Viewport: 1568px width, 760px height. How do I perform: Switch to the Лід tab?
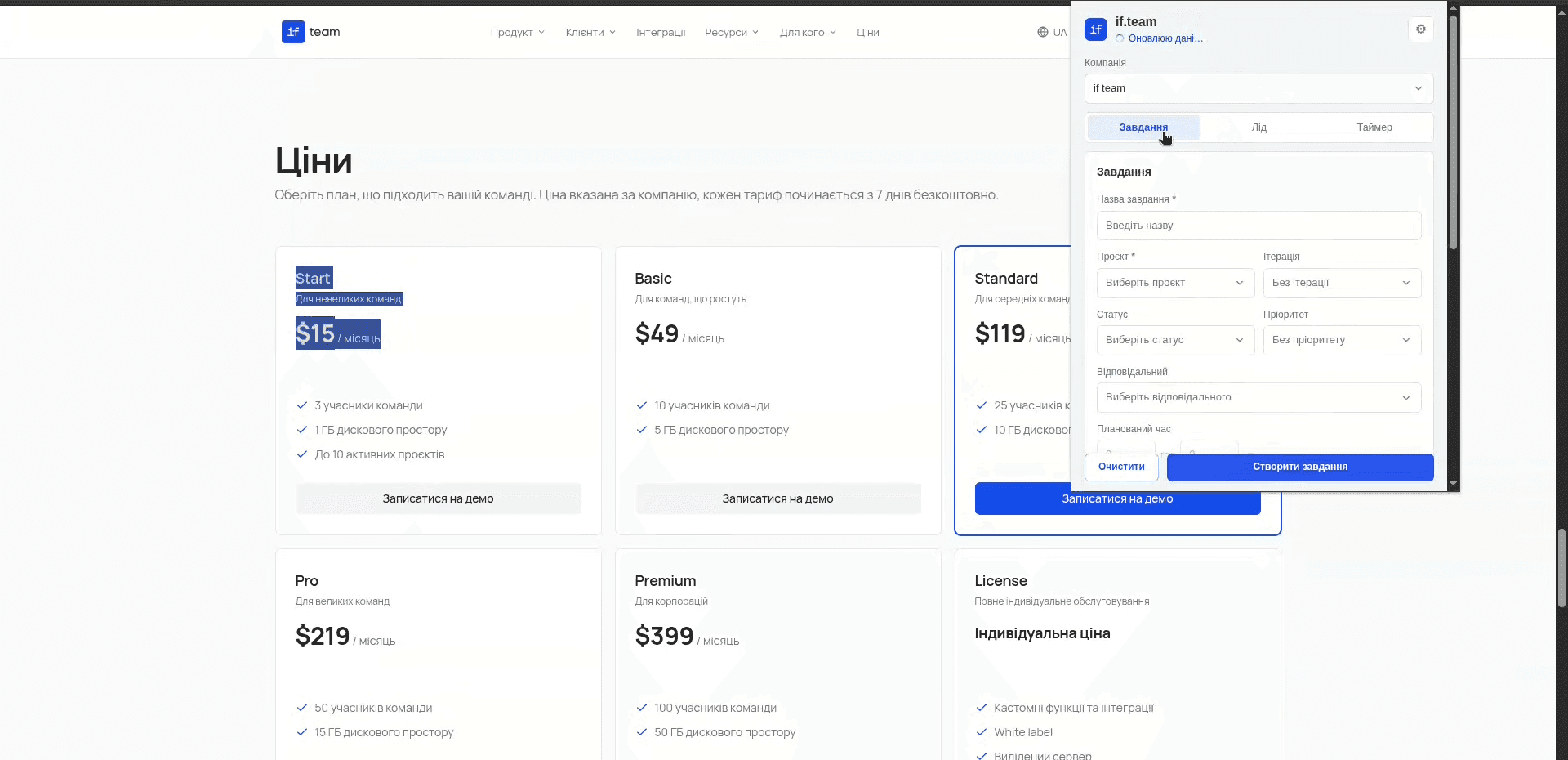[x=1259, y=127]
